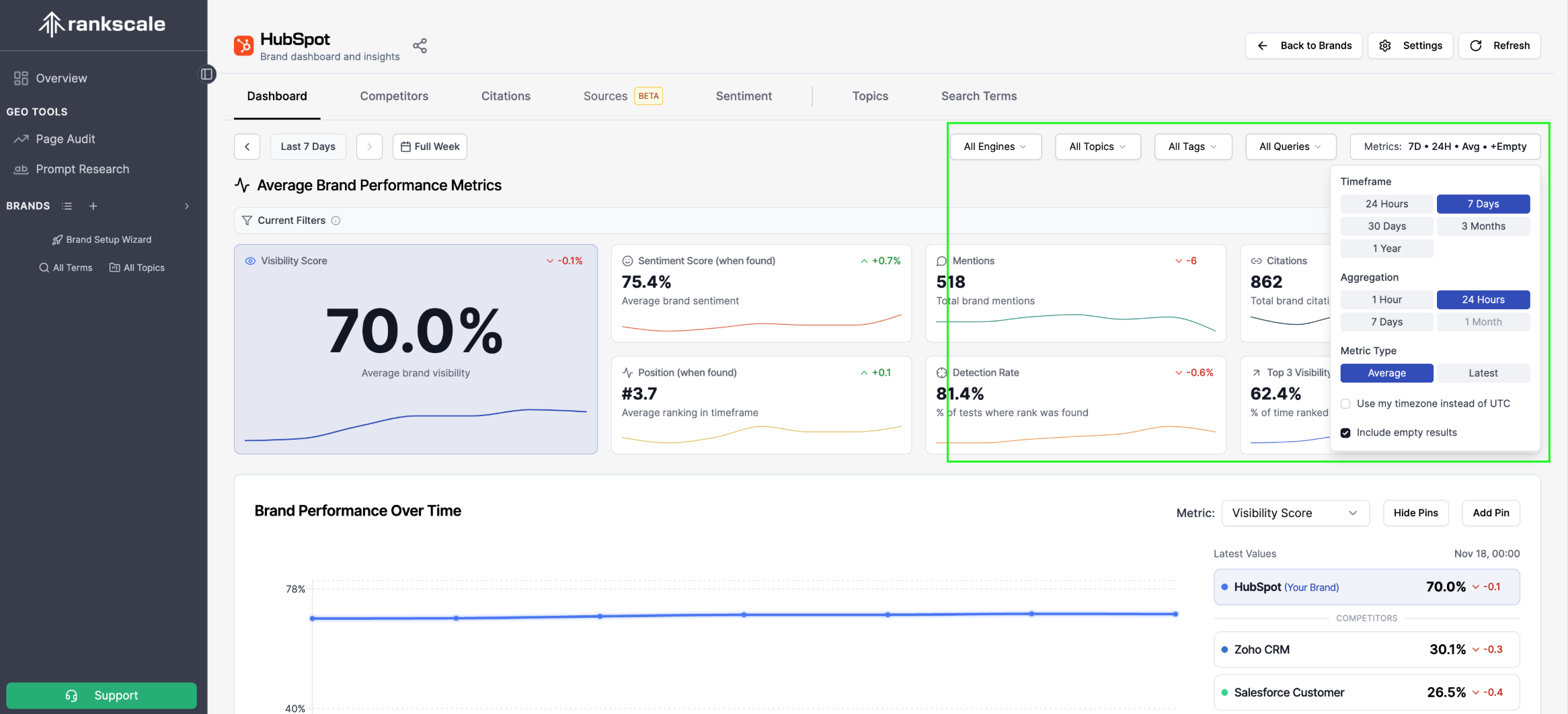Click Back to Brands button
Image resolution: width=1568 pixels, height=714 pixels.
(x=1304, y=46)
